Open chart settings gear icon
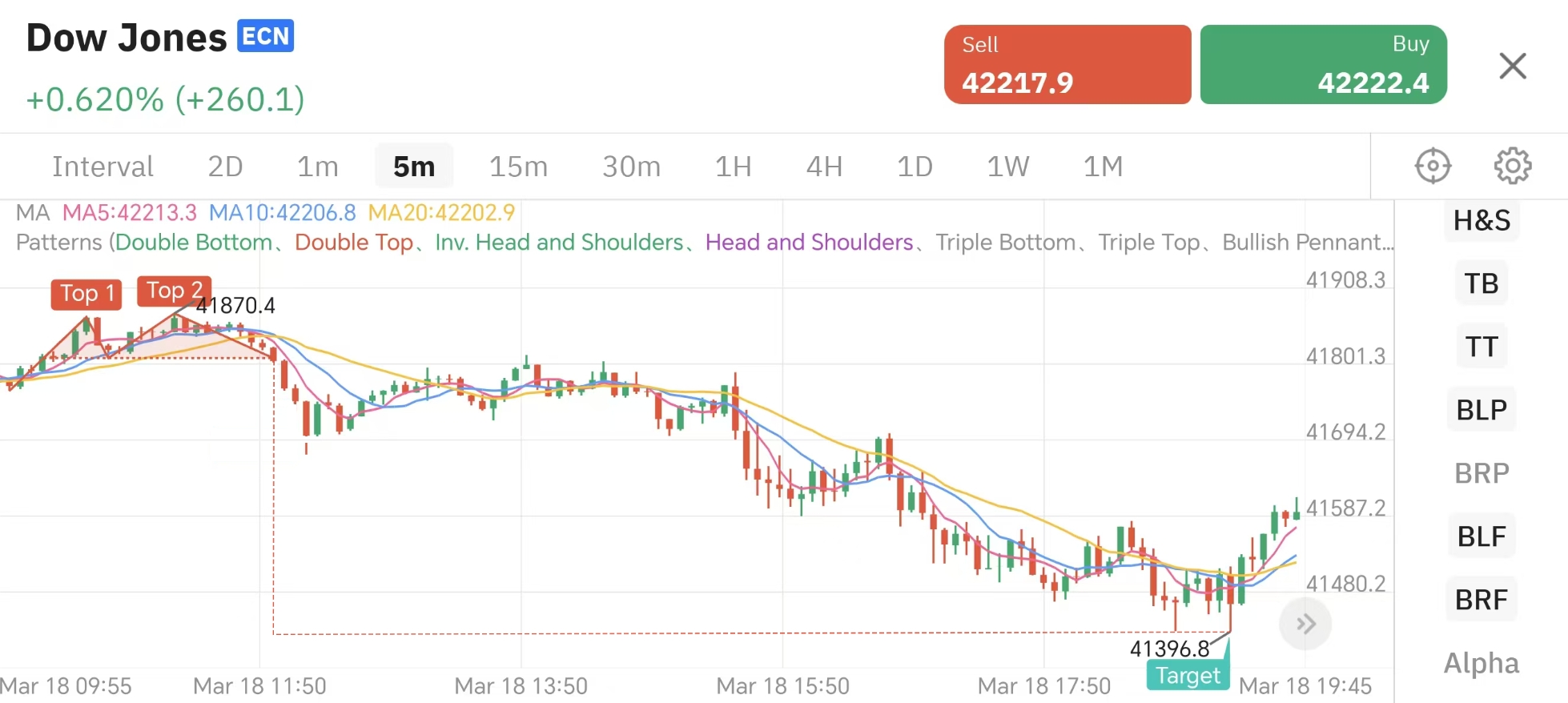 point(1512,167)
